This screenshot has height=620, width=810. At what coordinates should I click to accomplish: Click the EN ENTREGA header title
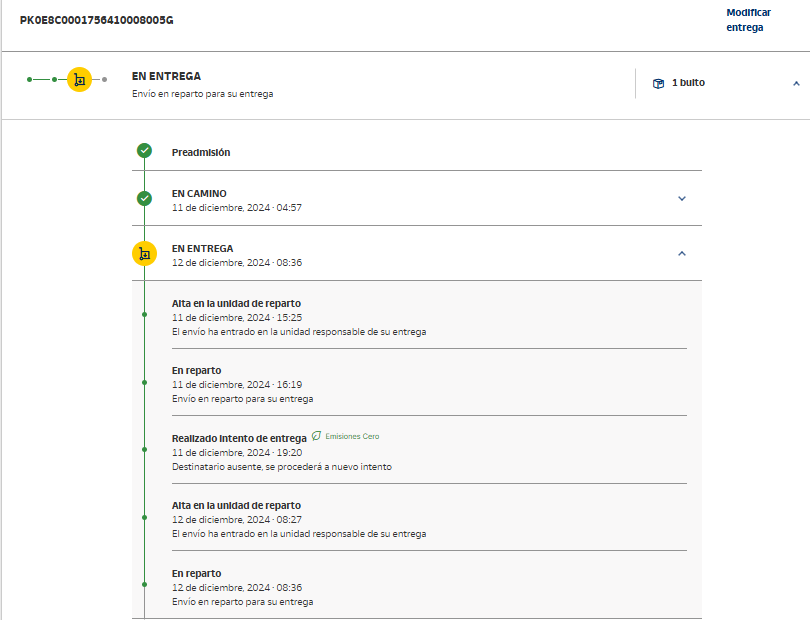click(166, 76)
